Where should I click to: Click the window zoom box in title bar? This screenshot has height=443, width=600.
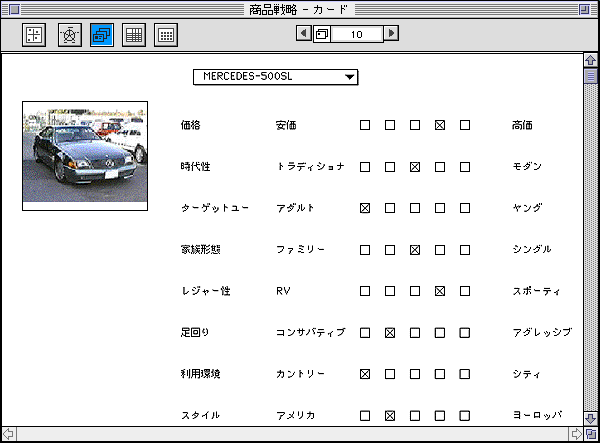[x=584, y=9]
